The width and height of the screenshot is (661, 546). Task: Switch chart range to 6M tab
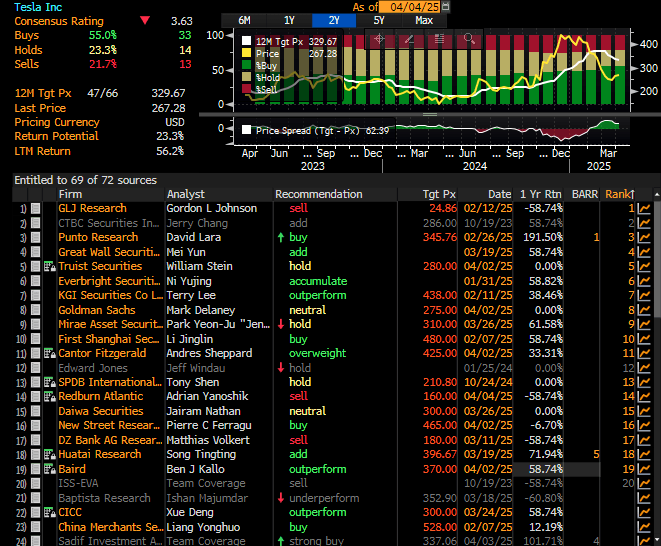coord(244,20)
